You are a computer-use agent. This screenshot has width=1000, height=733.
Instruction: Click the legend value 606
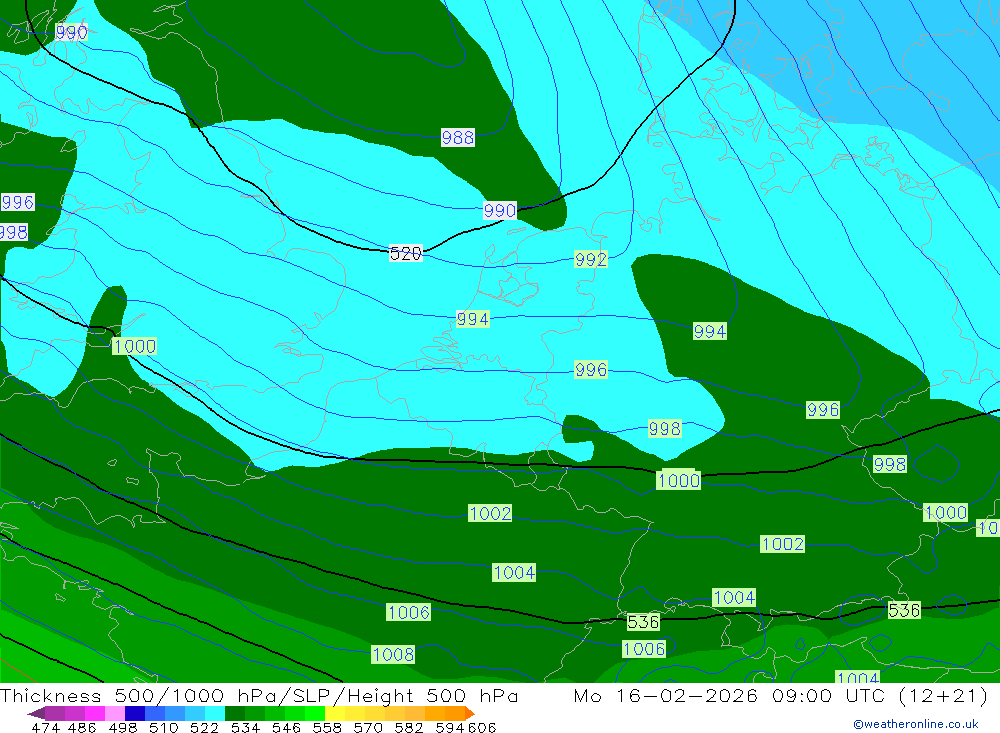point(482,728)
